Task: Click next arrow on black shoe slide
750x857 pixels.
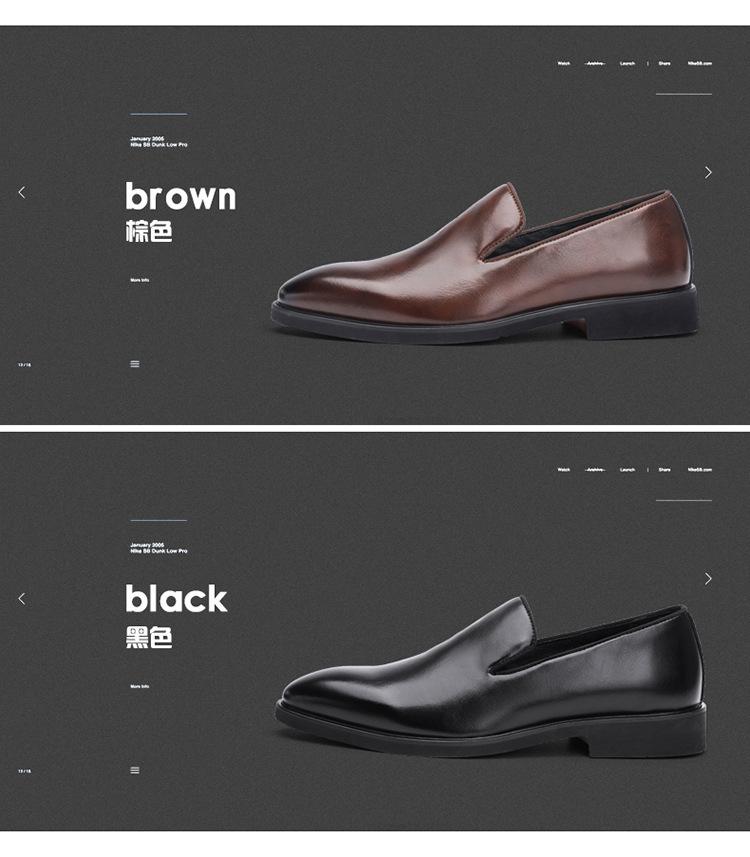Action: pyautogui.click(x=708, y=579)
